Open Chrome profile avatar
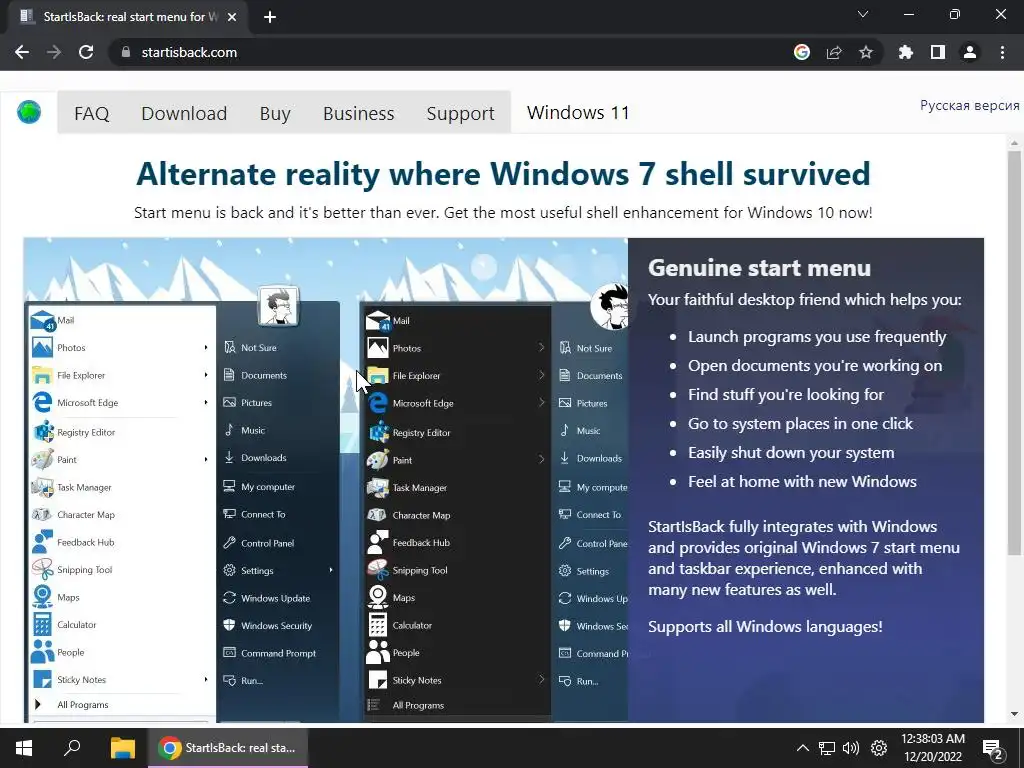The width and height of the screenshot is (1024, 768). click(970, 52)
